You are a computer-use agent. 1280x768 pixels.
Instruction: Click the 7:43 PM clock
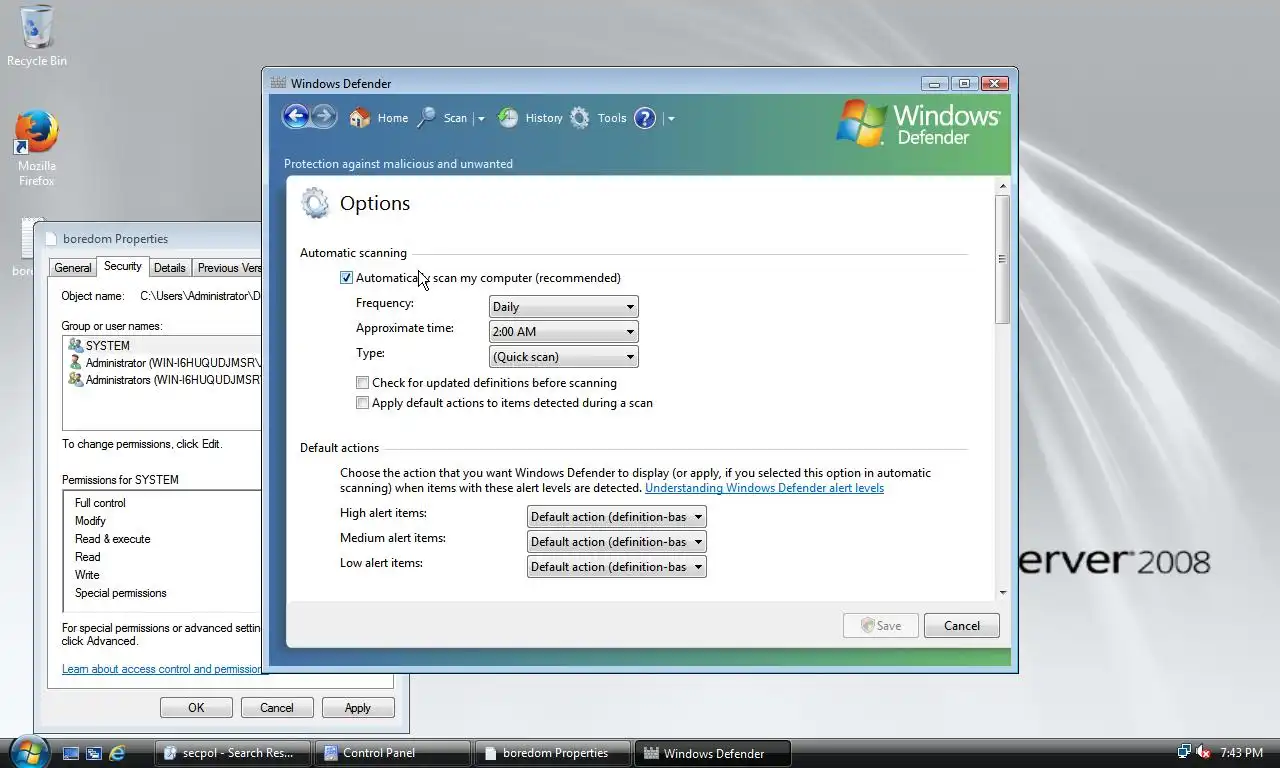point(1241,753)
